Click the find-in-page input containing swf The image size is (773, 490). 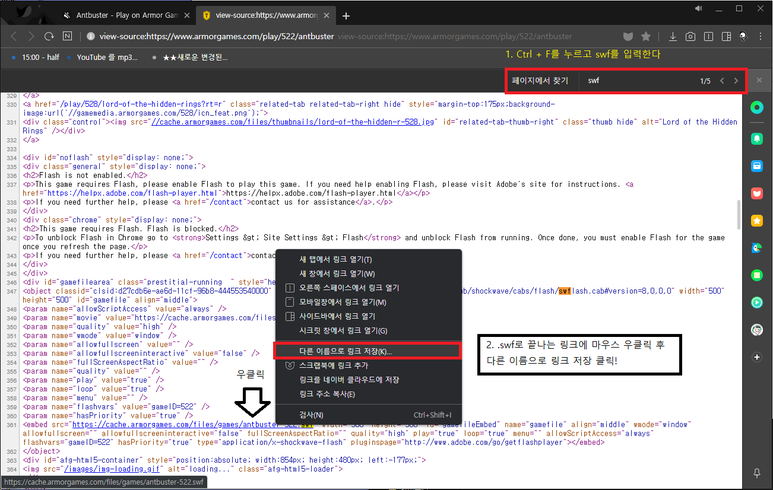638,81
